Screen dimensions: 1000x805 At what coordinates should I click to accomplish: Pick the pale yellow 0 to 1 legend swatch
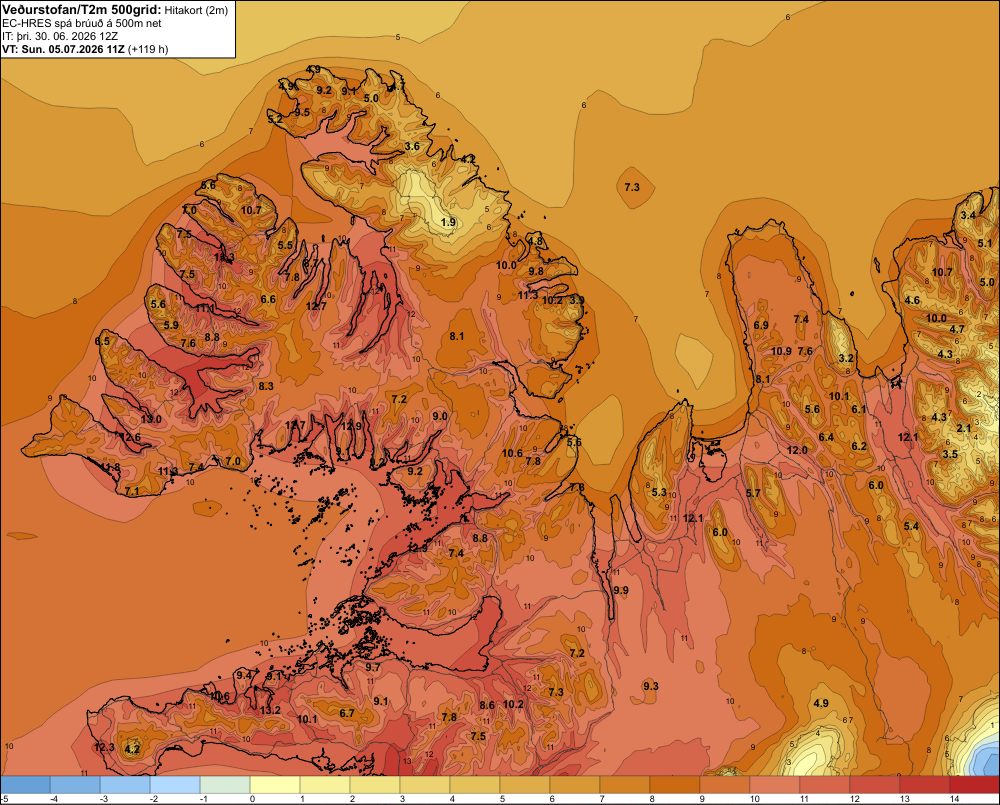pos(275,785)
